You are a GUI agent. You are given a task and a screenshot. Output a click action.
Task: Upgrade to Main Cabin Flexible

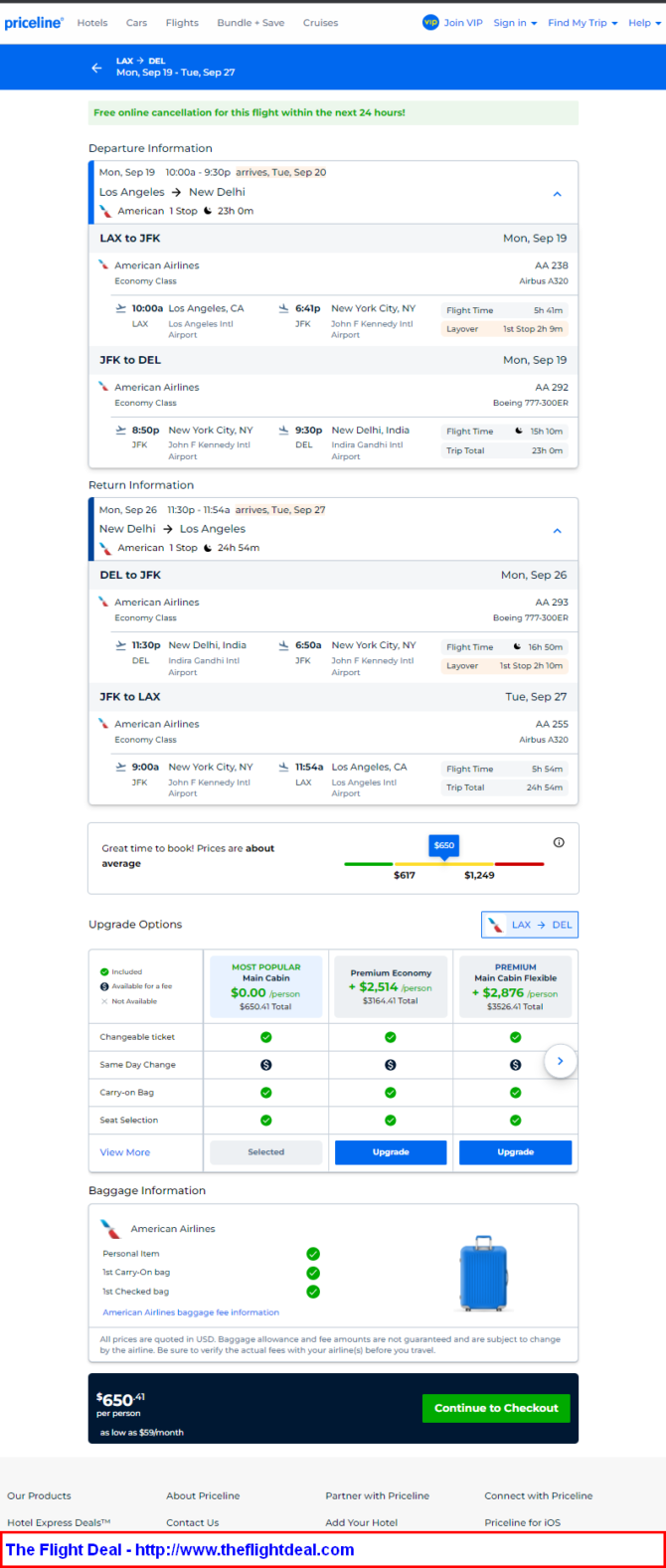point(516,1152)
